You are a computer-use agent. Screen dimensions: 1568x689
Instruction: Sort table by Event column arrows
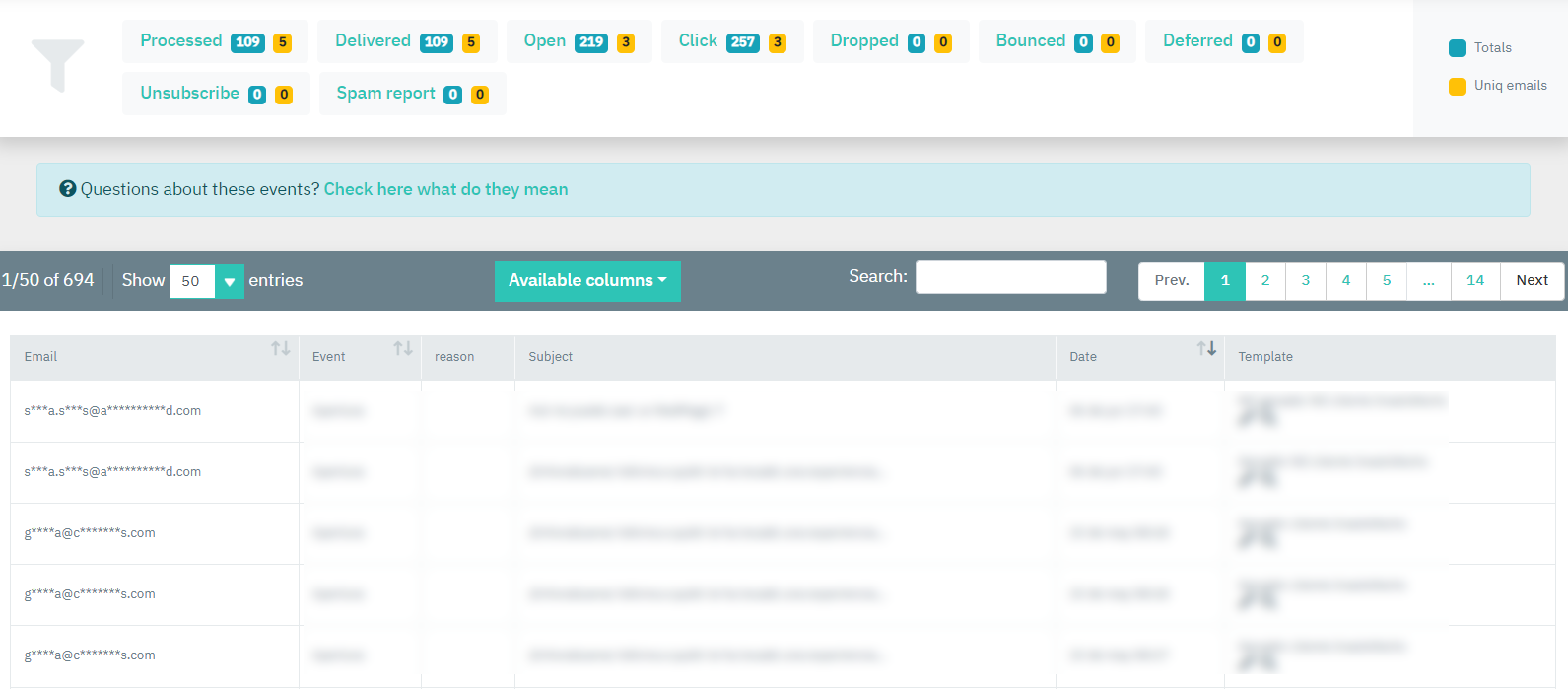tap(403, 349)
